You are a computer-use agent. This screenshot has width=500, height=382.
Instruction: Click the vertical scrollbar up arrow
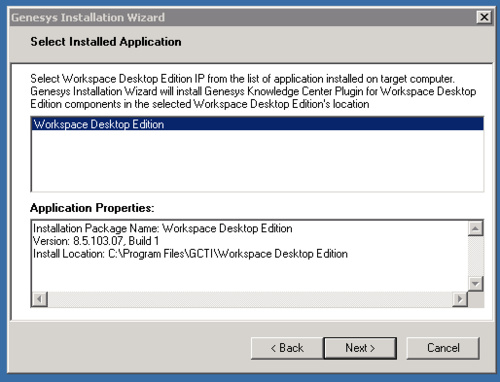(476, 228)
